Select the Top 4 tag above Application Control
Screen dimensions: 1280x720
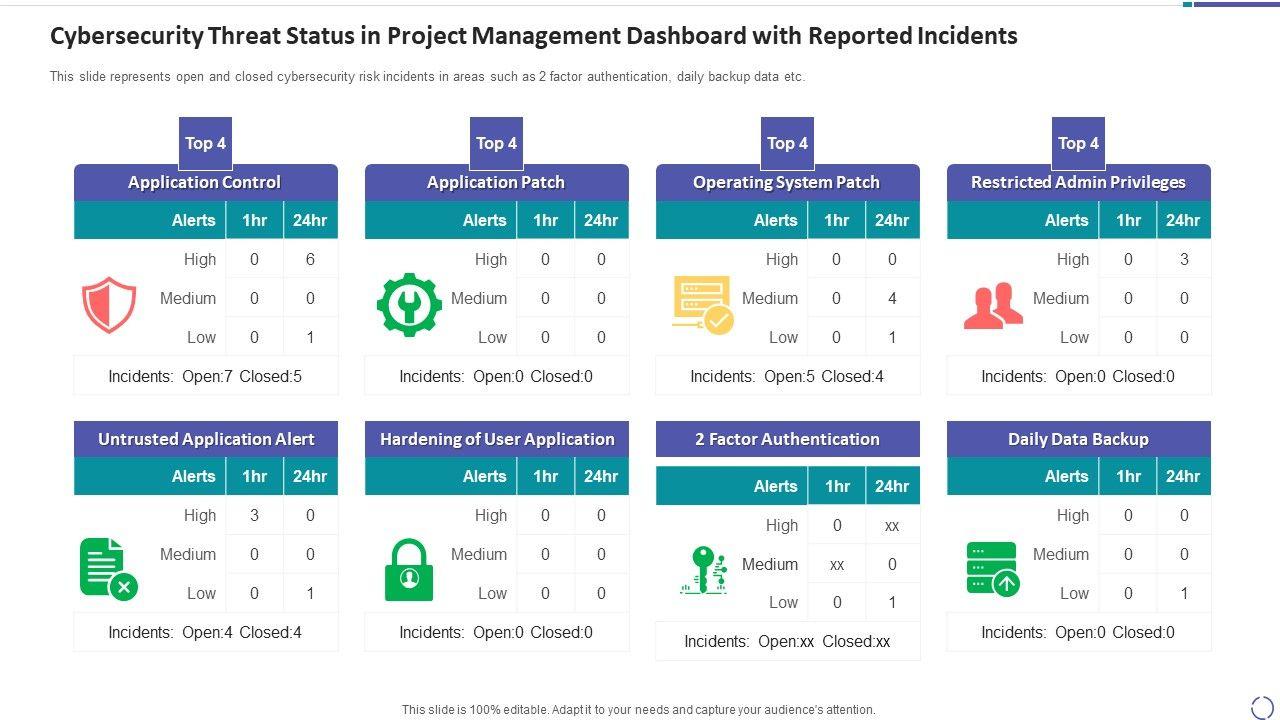206,143
